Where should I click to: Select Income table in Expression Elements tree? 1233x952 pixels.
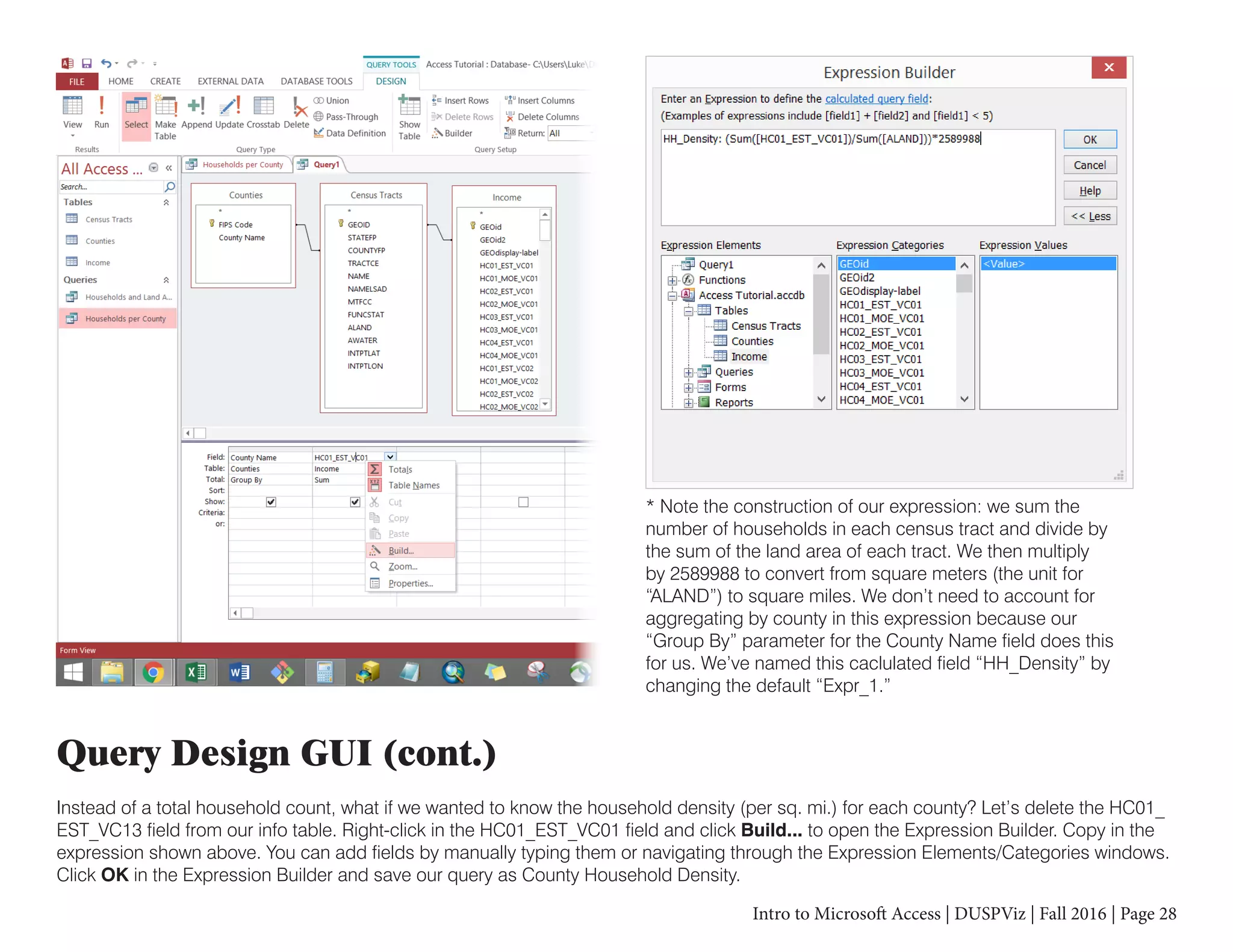click(x=748, y=357)
